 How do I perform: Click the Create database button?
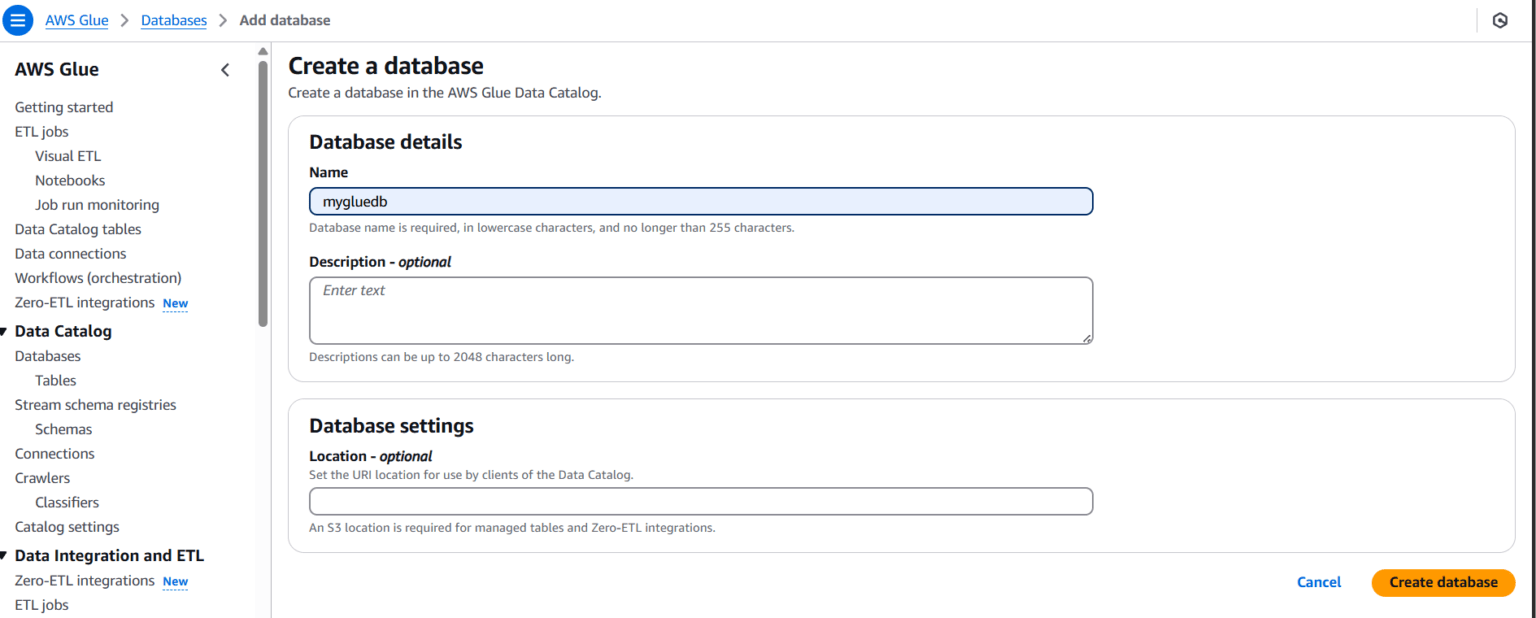click(1443, 582)
